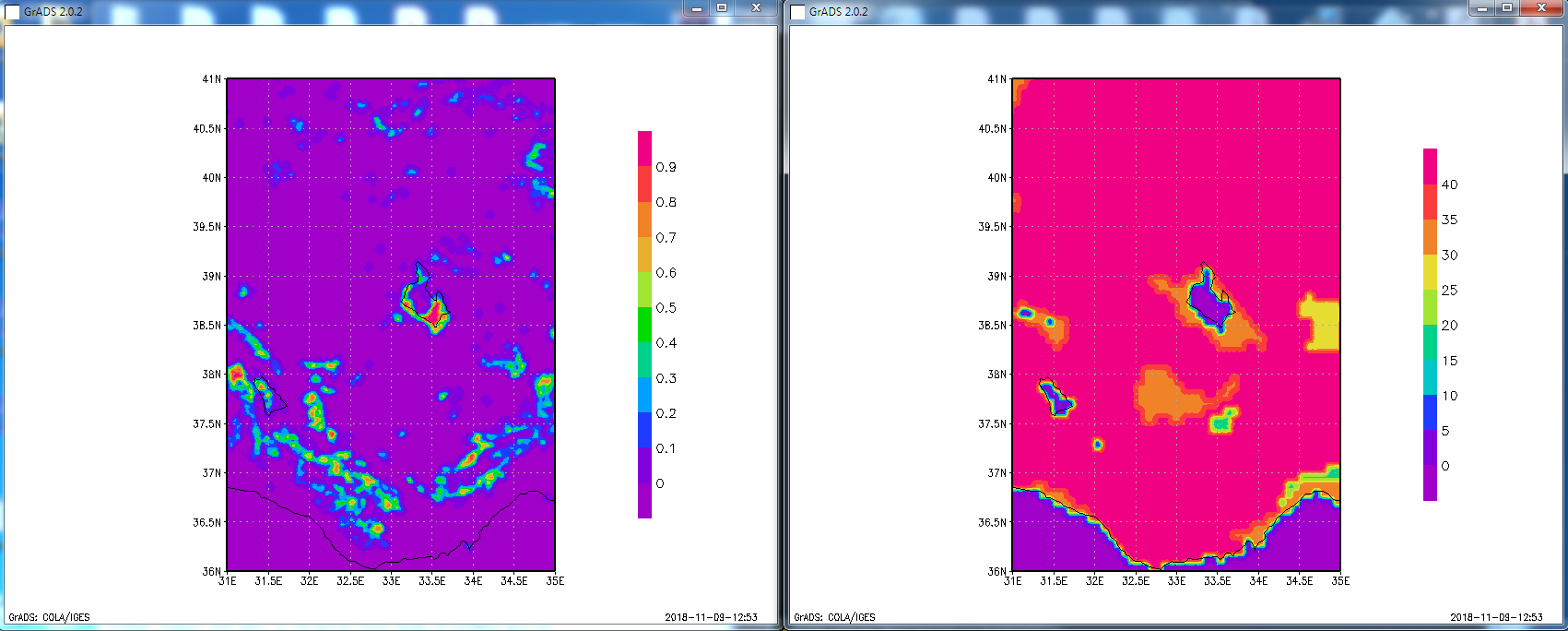This screenshot has height=631, width=1568.
Task: Click the 32E axis label in the right plot
Action: (x=1094, y=581)
